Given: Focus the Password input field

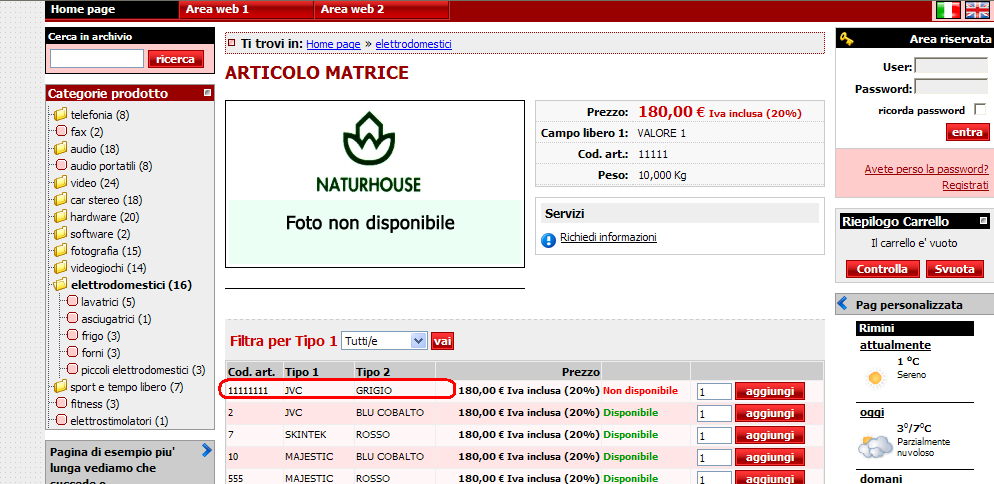Looking at the screenshot, I should (x=951, y=88).
